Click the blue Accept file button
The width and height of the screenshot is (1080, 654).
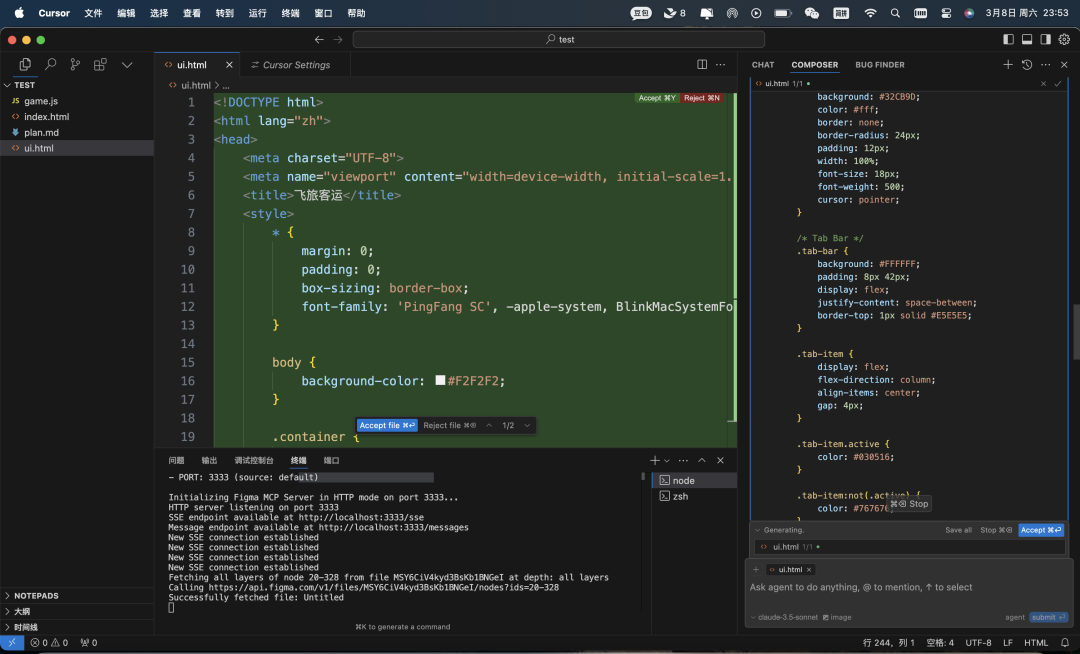(x=387, y=425)
